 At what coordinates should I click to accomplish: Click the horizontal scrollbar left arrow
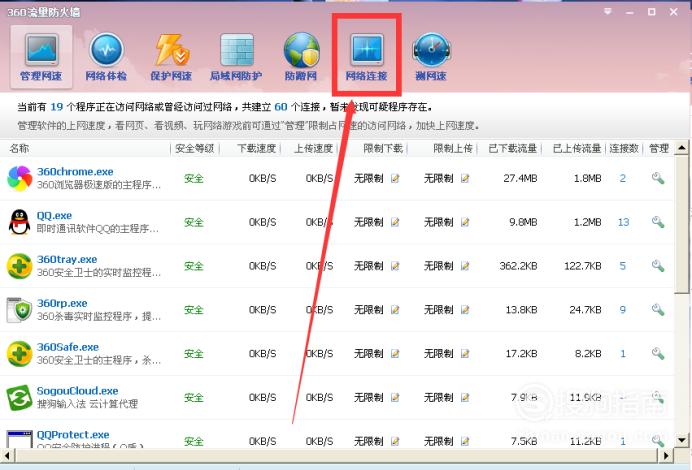(6, 455)
